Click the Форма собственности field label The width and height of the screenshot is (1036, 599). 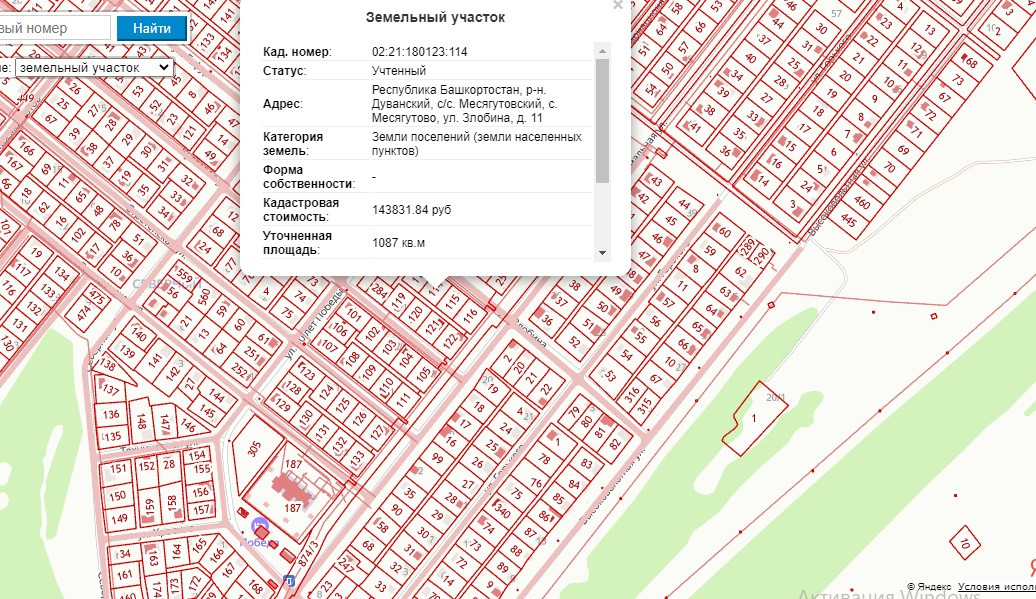(309, 176)
